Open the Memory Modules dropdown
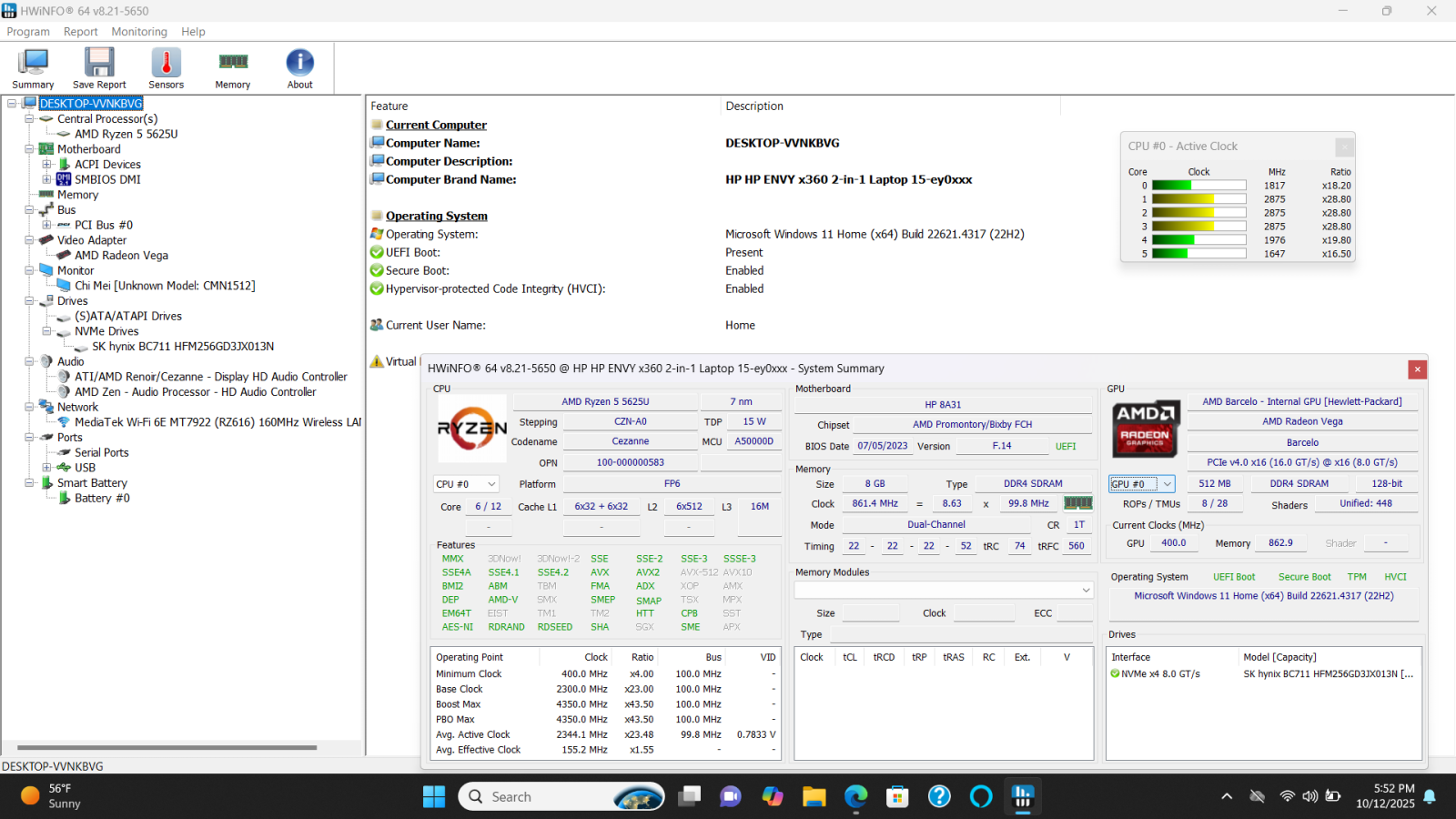This screenshot has height=819, width=1456. click(x=943, y=591)
